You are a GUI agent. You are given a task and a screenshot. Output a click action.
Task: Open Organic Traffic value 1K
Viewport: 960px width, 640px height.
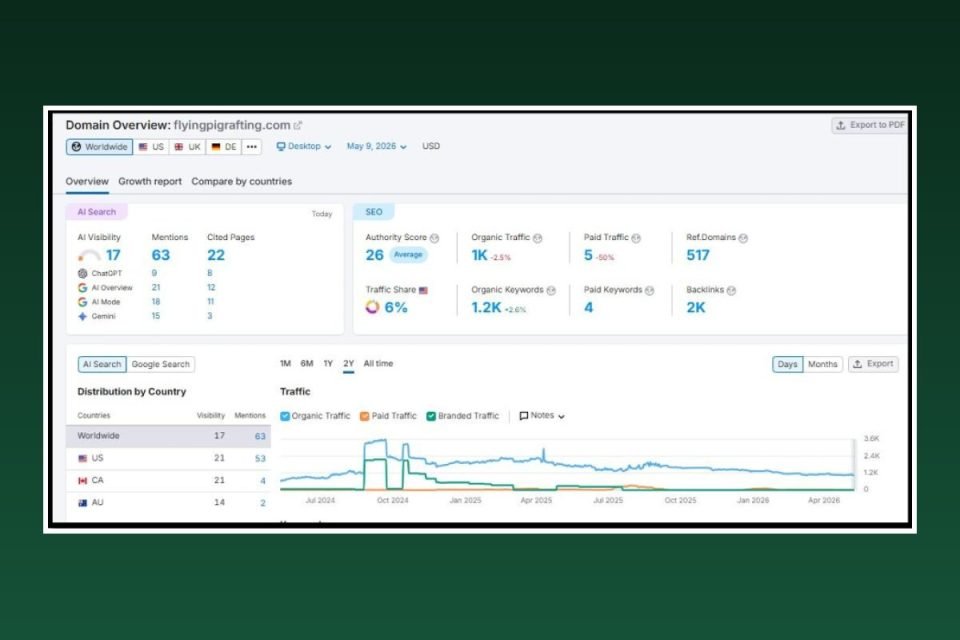click(479, 255)
